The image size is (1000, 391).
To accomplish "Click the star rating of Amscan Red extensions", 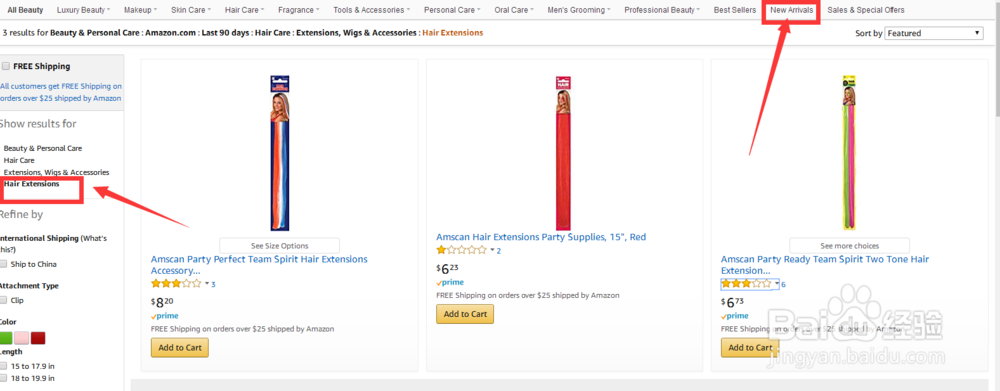I will [x=462, y=251].
